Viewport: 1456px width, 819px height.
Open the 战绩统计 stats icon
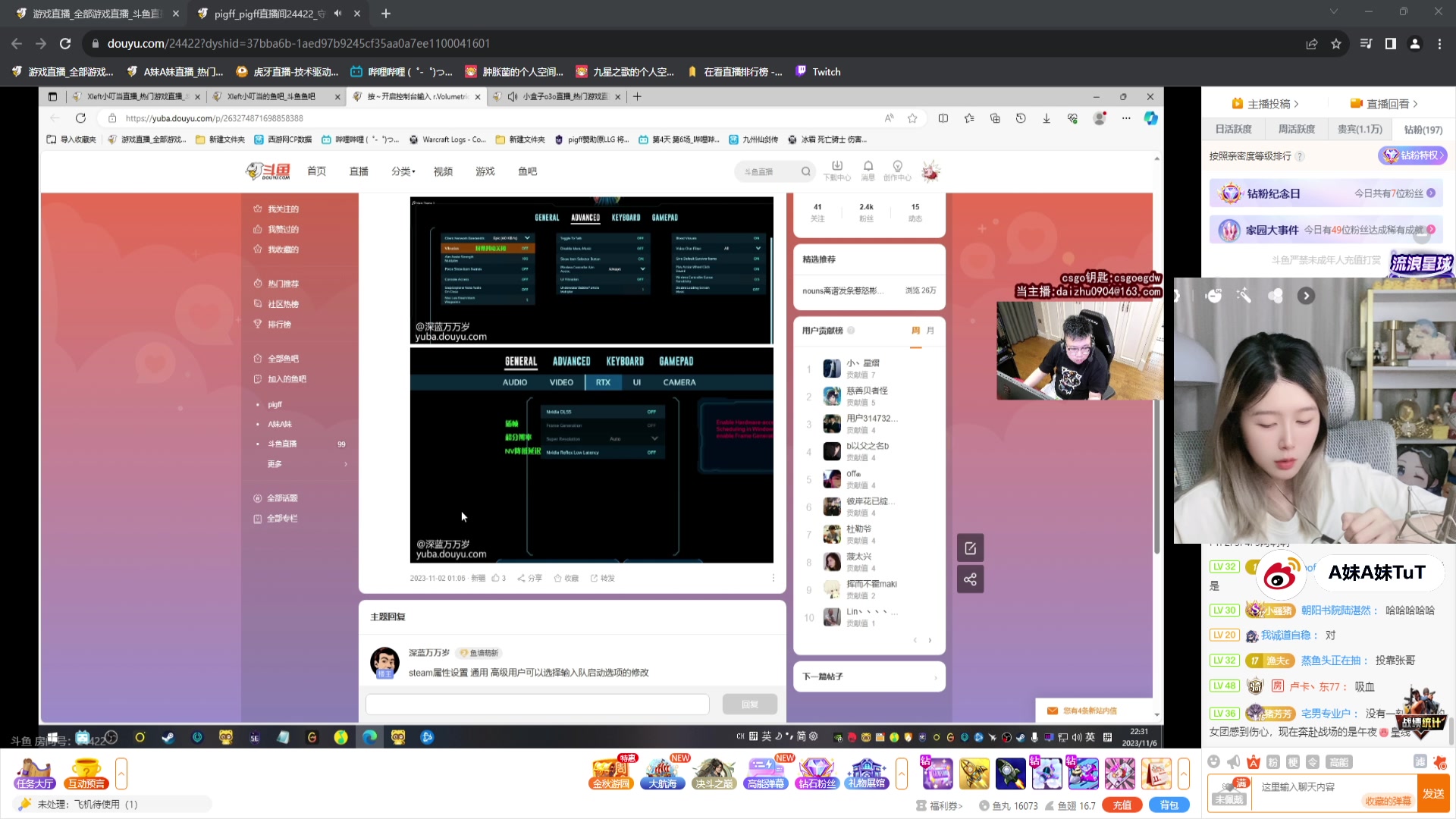point(1420,713)
